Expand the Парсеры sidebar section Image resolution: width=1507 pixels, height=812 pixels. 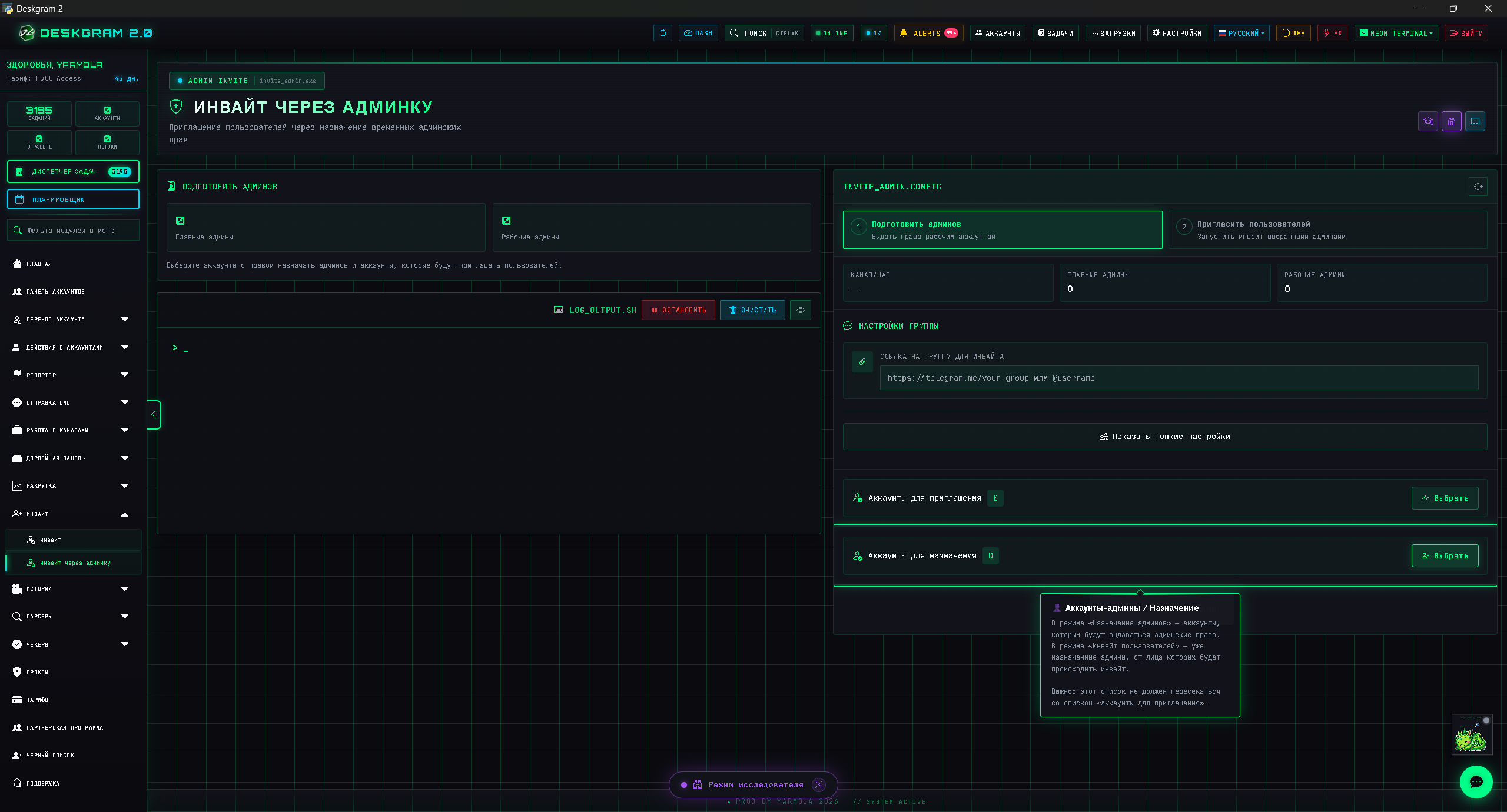click(x=73, y=616)
